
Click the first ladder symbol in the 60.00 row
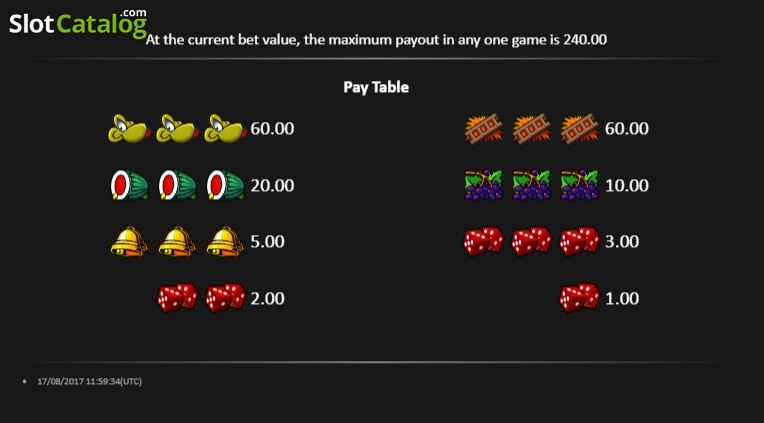tap(483, 129)
